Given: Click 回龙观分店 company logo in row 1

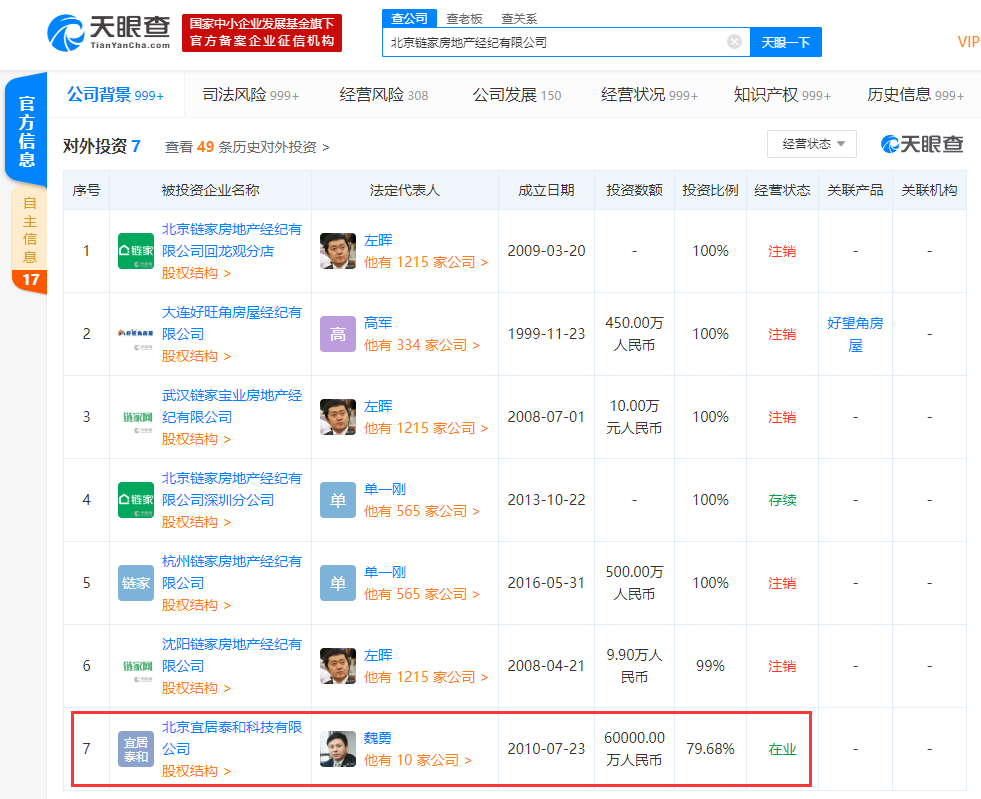Looking at the screenshot, I should [136, 251].
